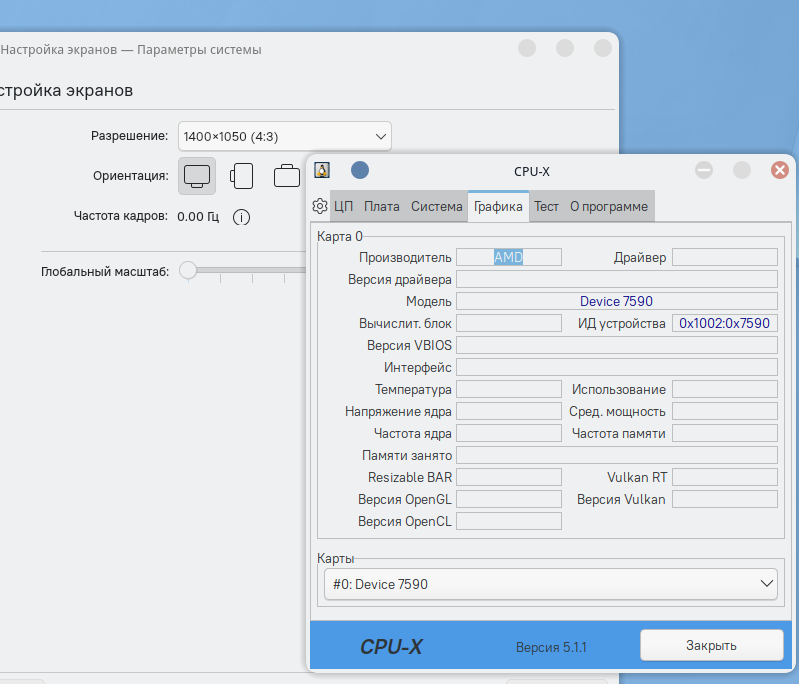Image resolution: width=799 pixels, height=684 pixels.
Task: Show info about frame rate
Action: pos(242,218)
